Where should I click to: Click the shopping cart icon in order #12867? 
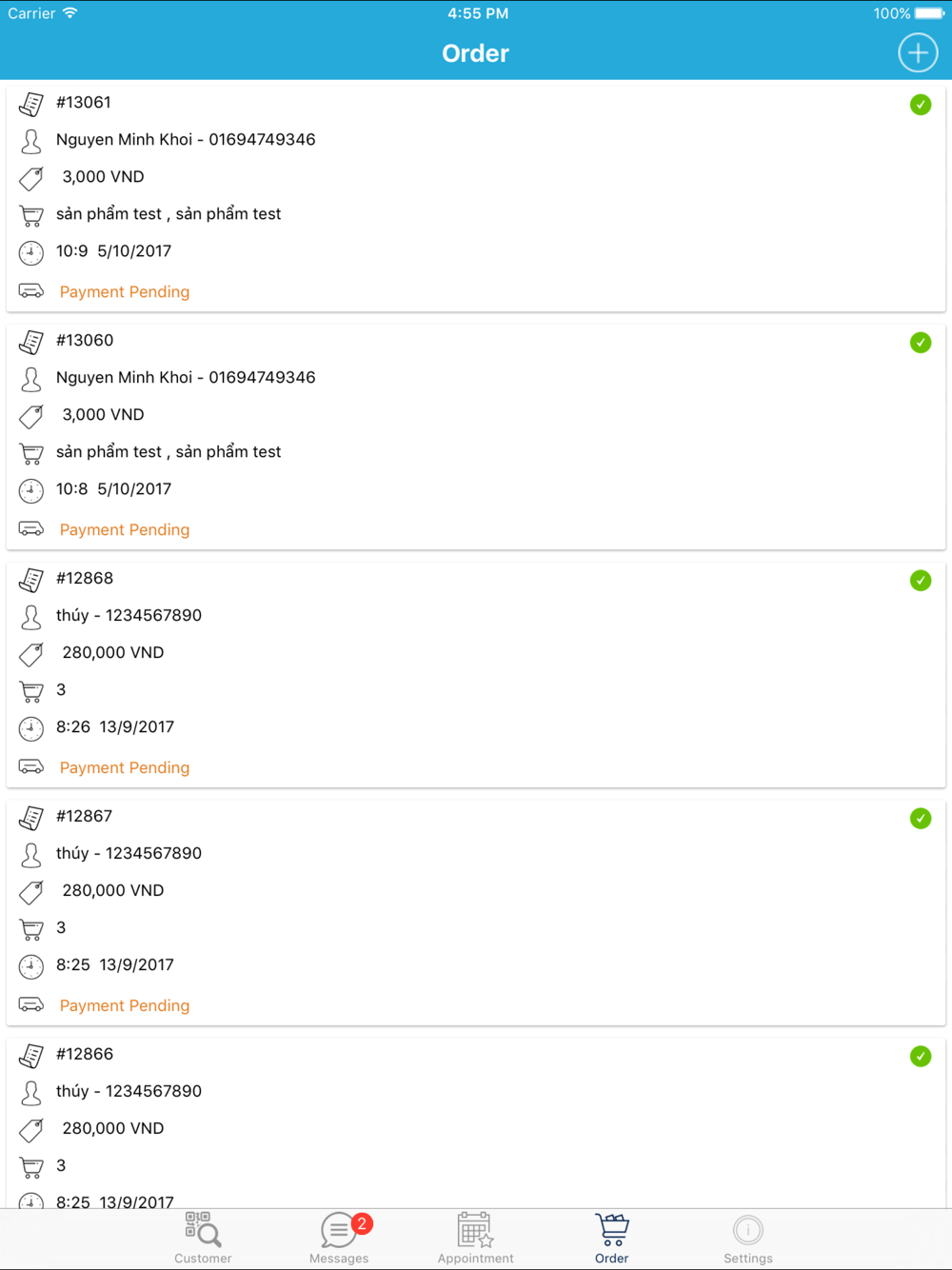(x=31, y=929)
